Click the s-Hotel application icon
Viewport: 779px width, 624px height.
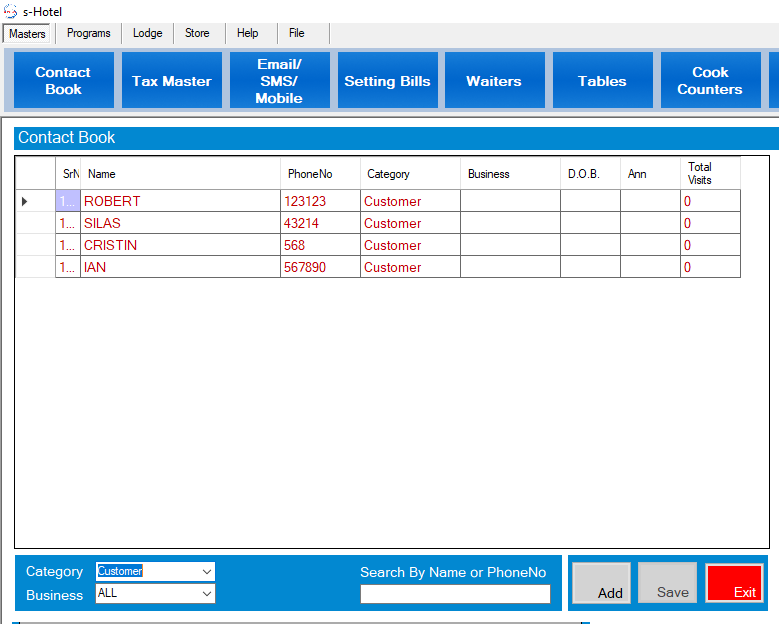[x=11, y=11]
